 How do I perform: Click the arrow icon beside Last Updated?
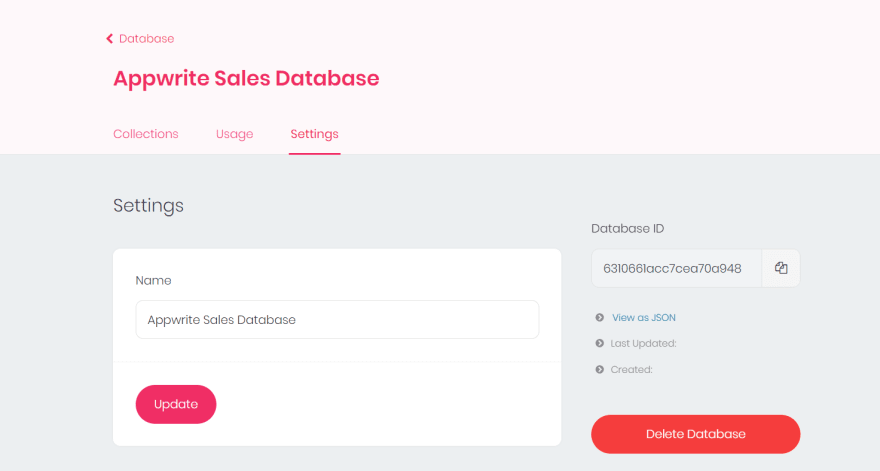click(x=599, y=344)
